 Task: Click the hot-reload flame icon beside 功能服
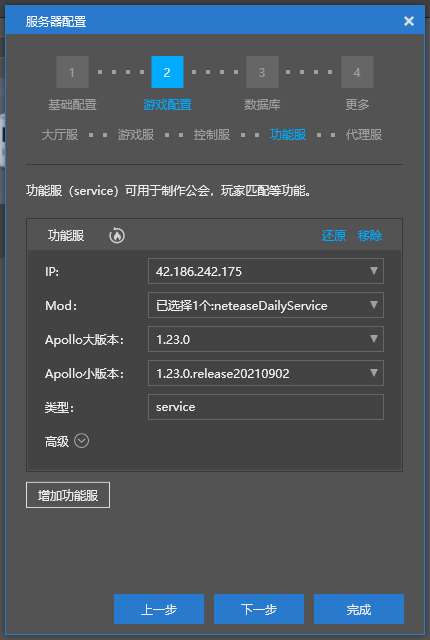click(x=117, y=236)
